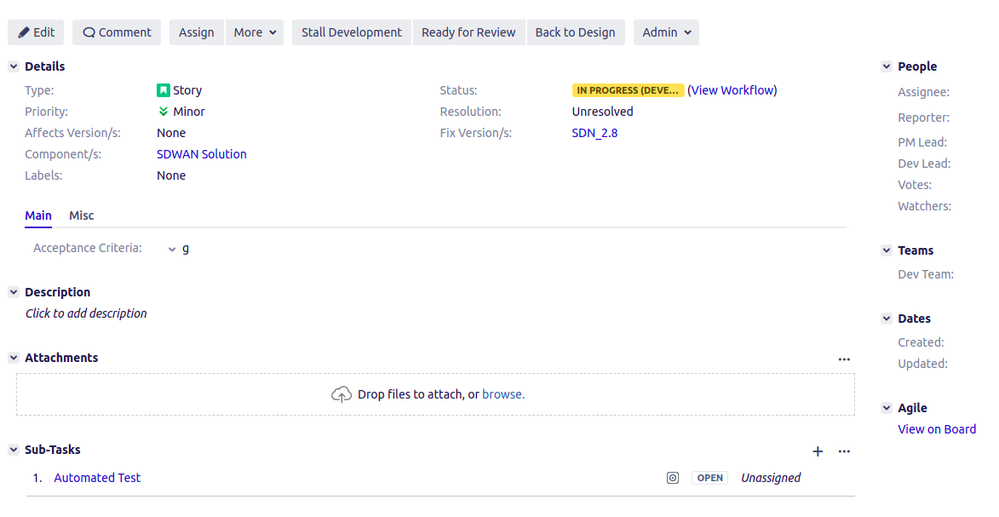Viewport: 999px width, 517px height.
Task: Click the Labels value None
Action: point(171,176)
